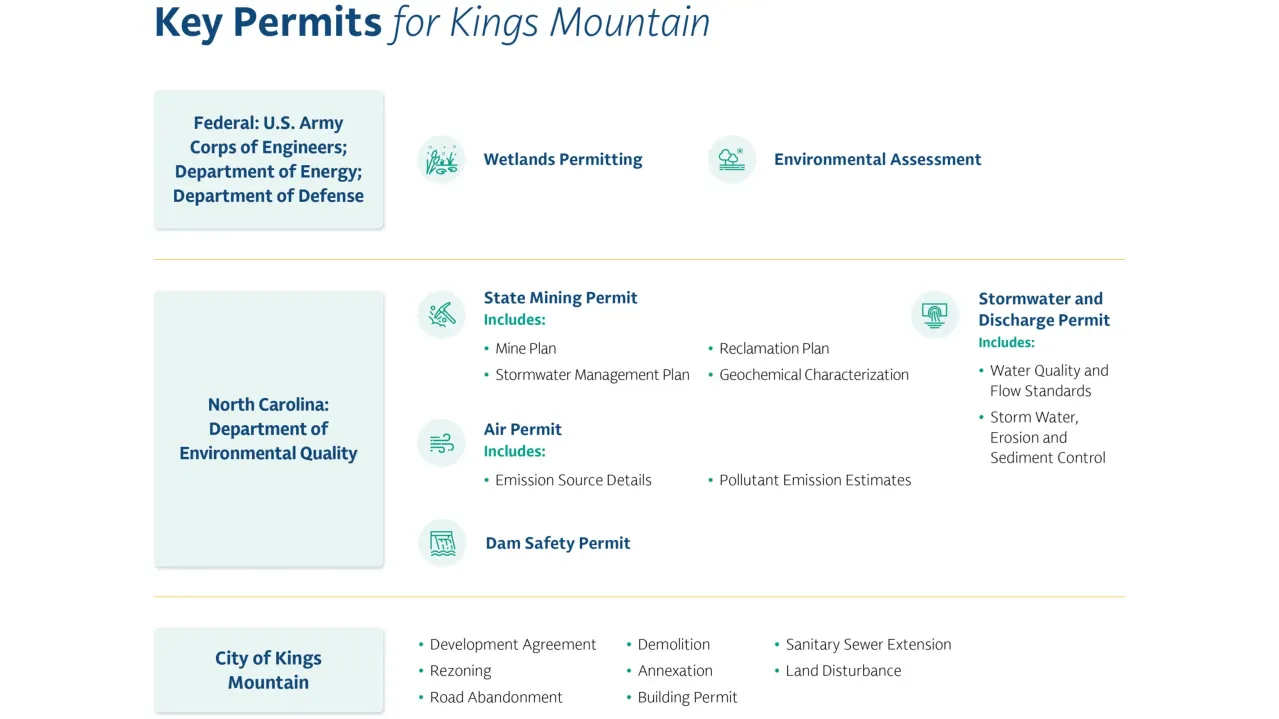Select the Sanitary Sewer Extension entry

pos(867,644)
